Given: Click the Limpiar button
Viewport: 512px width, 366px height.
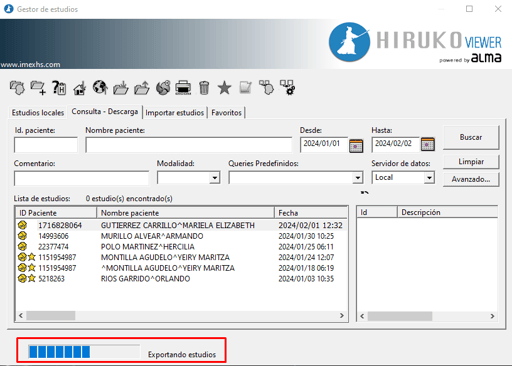Looking at the screenshot, I should pos(471,162).
